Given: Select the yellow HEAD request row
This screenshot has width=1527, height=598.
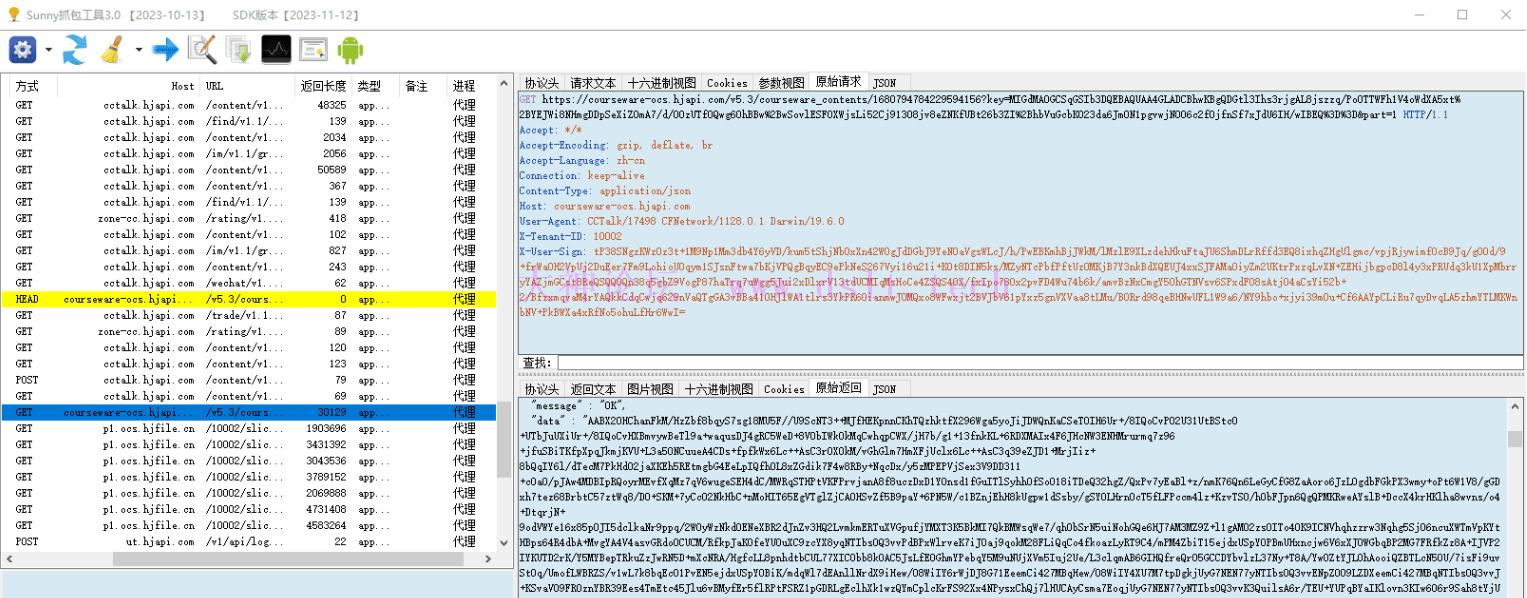Looking at the screenshot, I should (250, 299).
